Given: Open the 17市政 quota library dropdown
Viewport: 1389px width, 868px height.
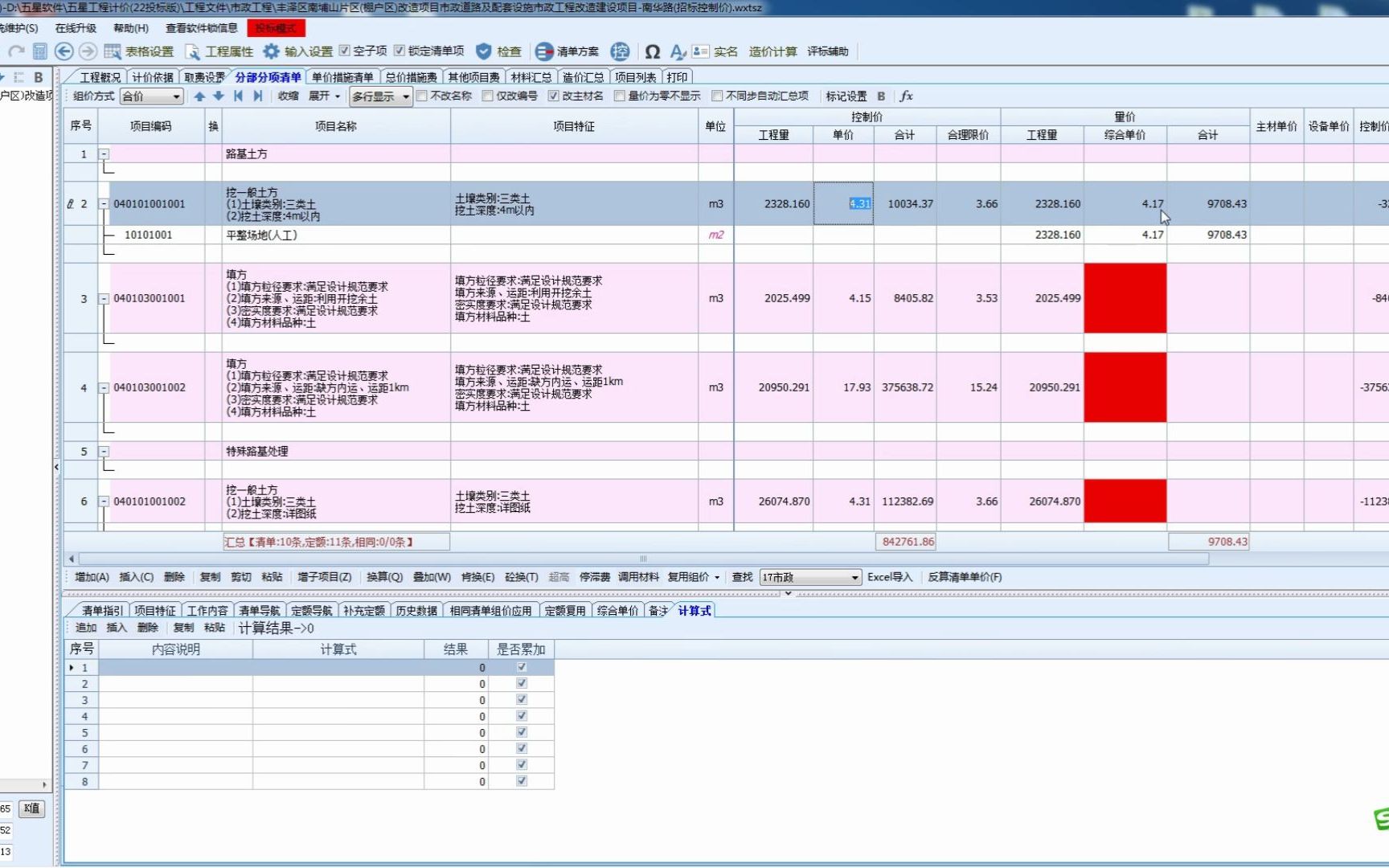Looking at the screenshot, I should coord(810,577).
